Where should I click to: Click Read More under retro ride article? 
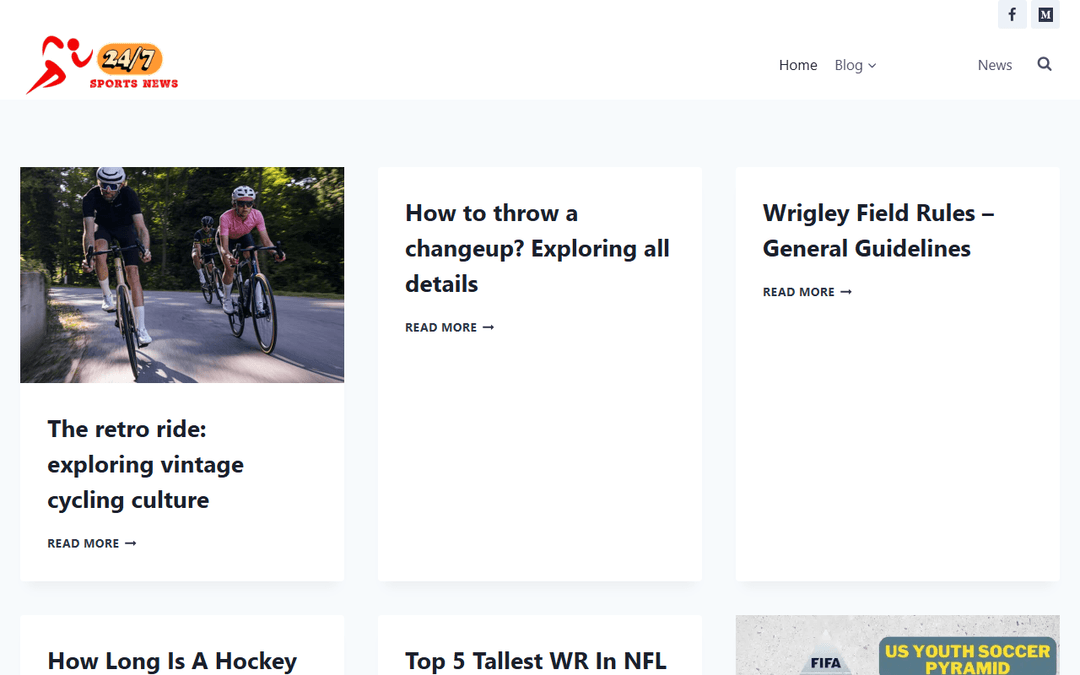tap(92, 543)
